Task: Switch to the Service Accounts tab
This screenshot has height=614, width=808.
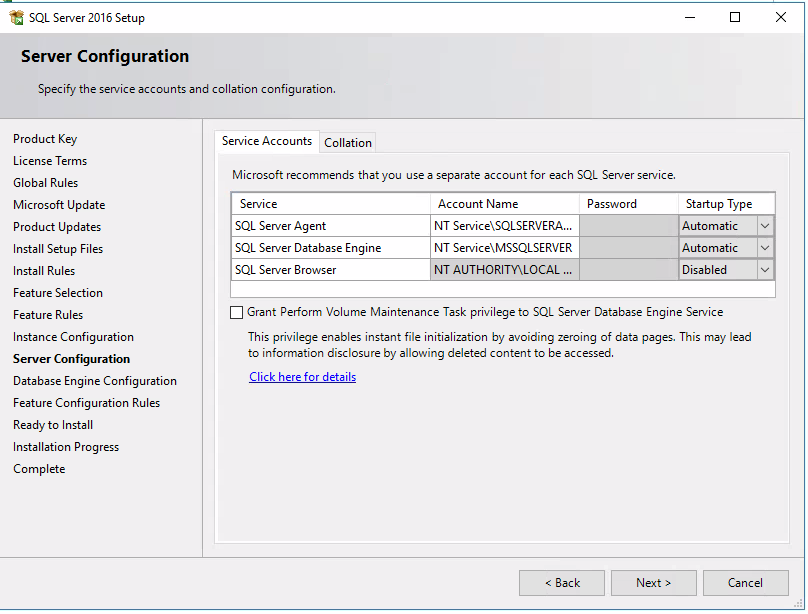Action: pos(266,141)
